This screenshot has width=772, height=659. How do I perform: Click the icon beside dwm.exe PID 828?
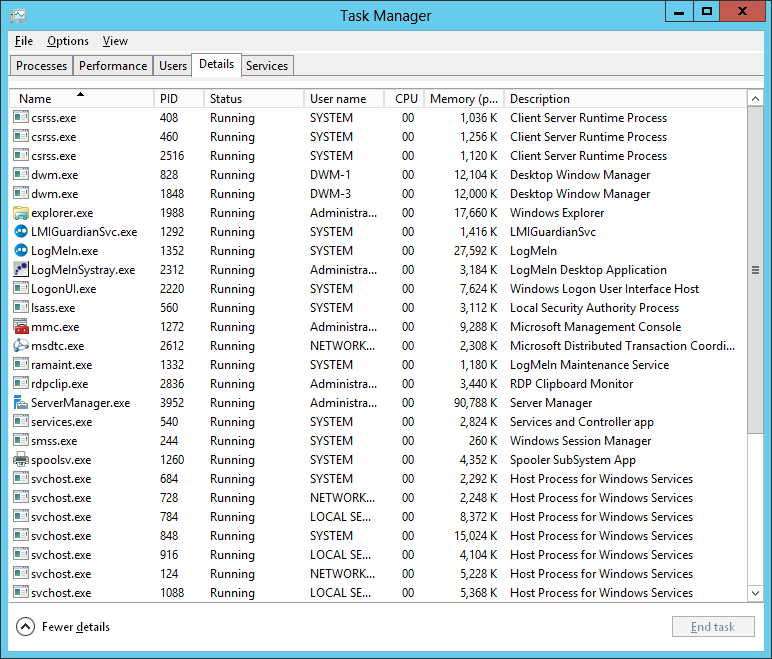click(x=21, y=175)
